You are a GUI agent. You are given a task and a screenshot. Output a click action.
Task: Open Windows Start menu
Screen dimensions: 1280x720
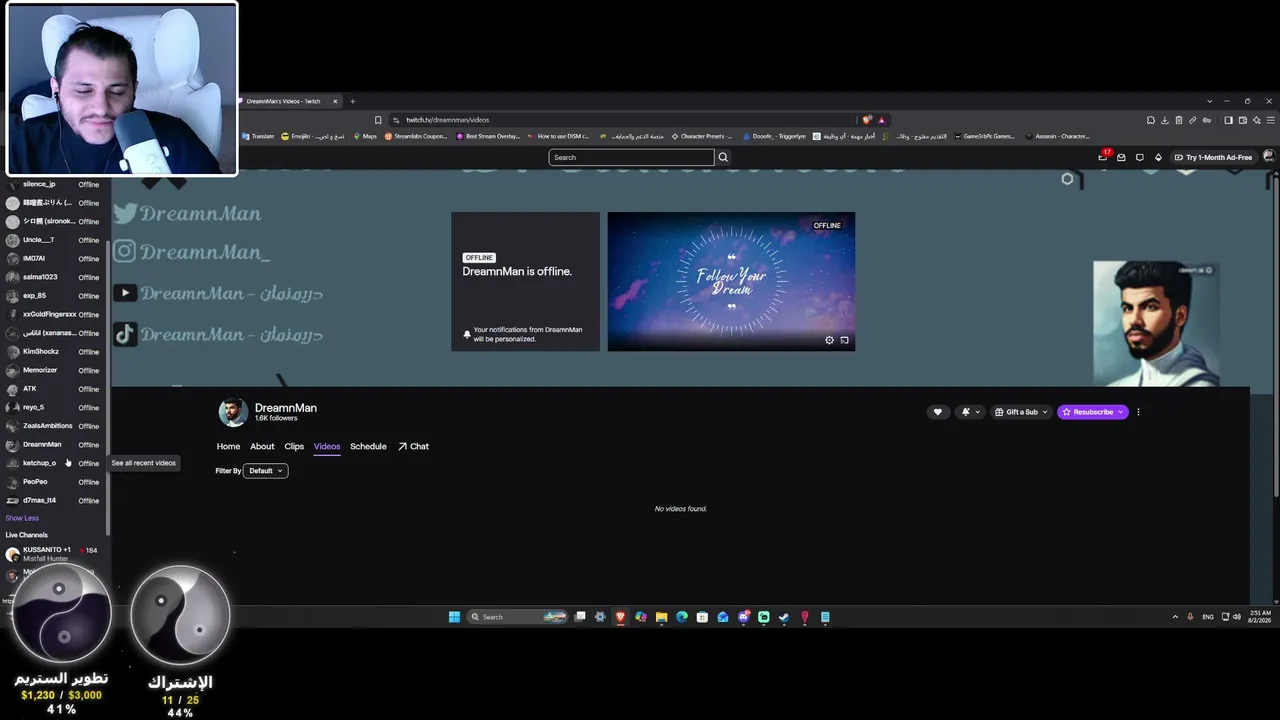coord(454,617)
